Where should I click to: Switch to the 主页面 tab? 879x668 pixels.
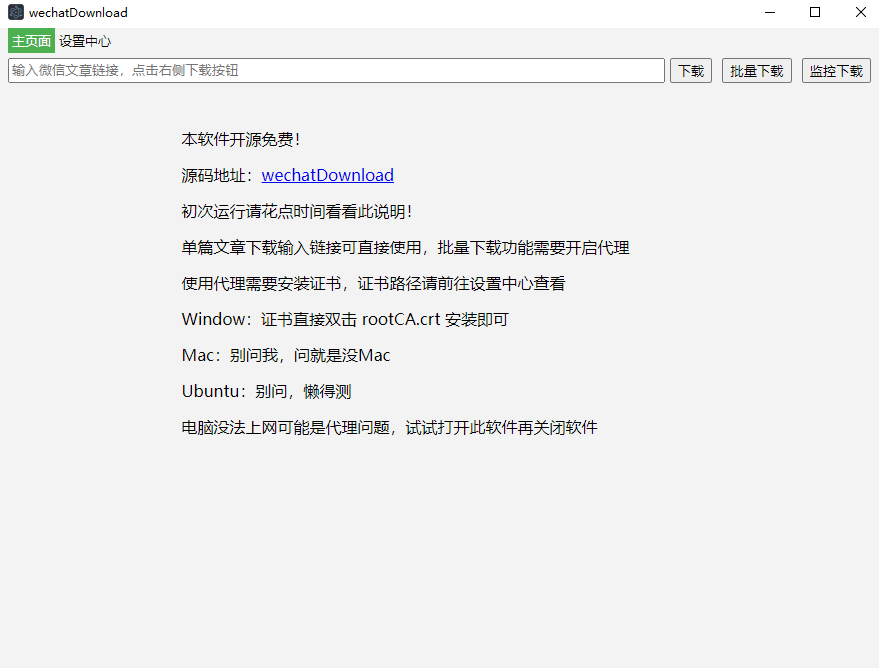click(x=31, y=41)
